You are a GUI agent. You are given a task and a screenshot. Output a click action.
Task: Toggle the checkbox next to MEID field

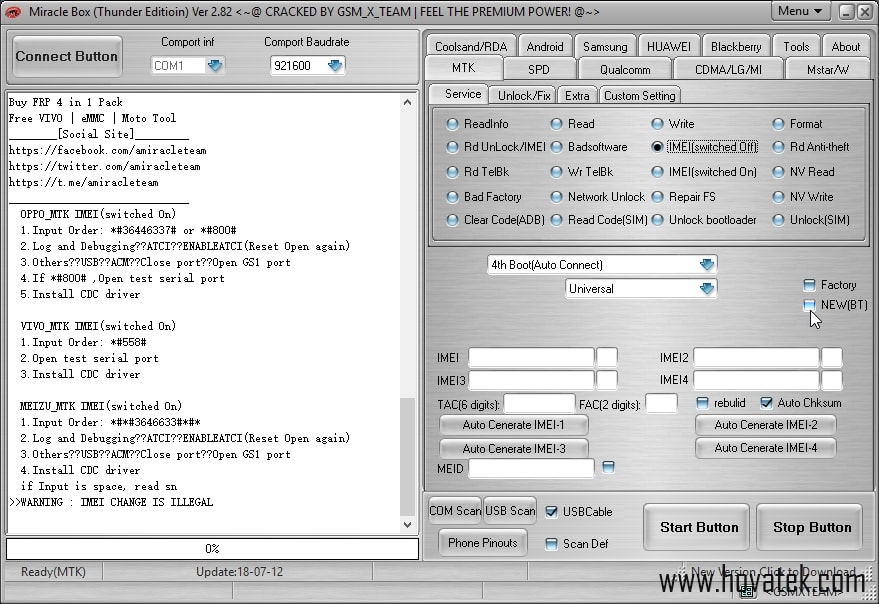pyautogui.click(x=608, y=467)
